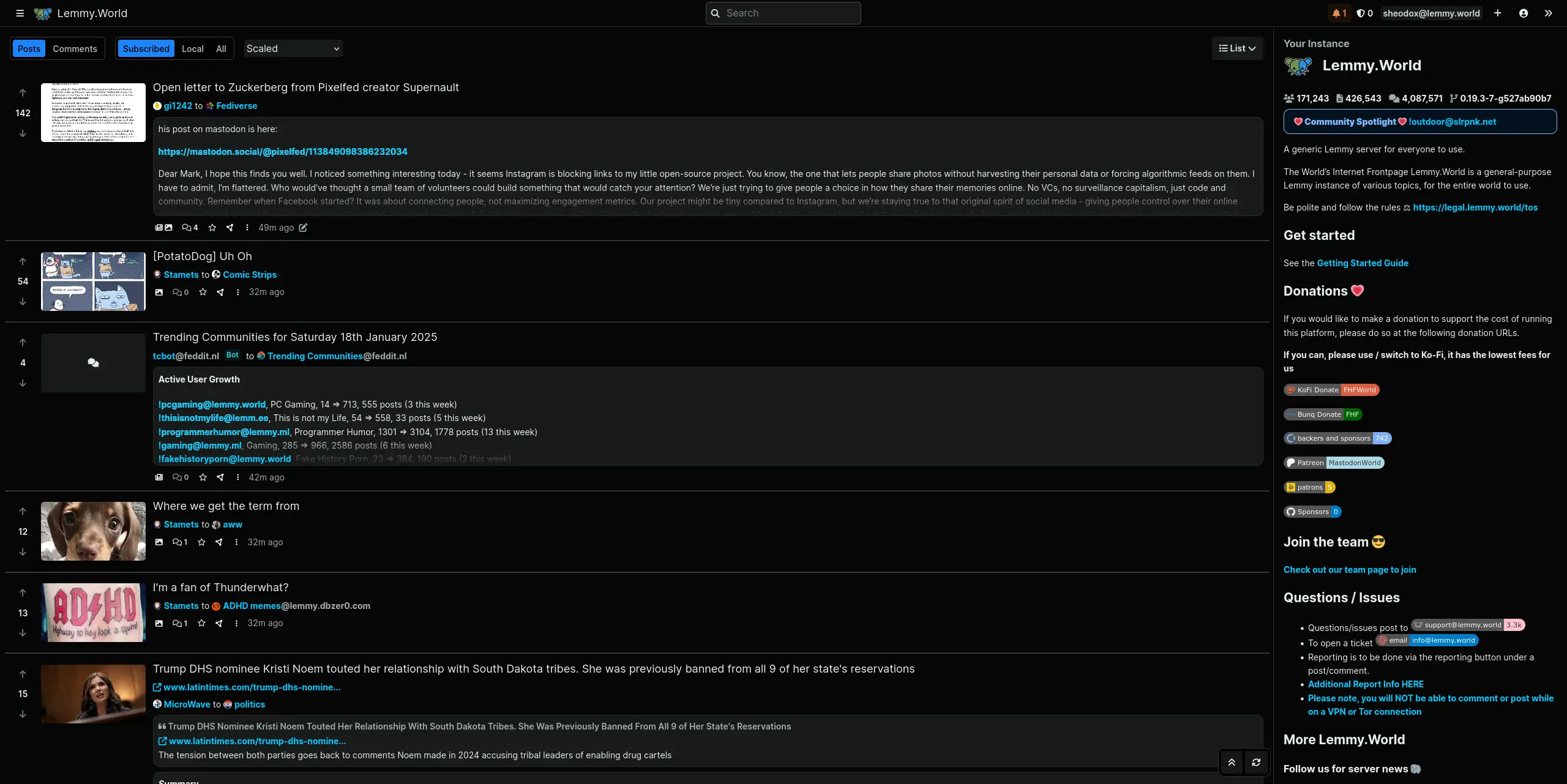Click the upvote arrow on top post
The image size is (1567, 784).
point(21,93)
